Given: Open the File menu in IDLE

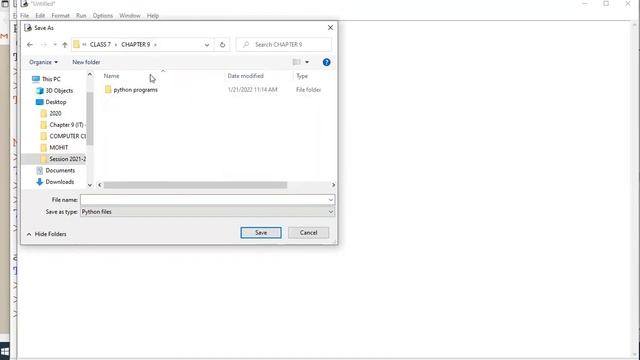Looking at the screenshot, I should coord(24,16).
